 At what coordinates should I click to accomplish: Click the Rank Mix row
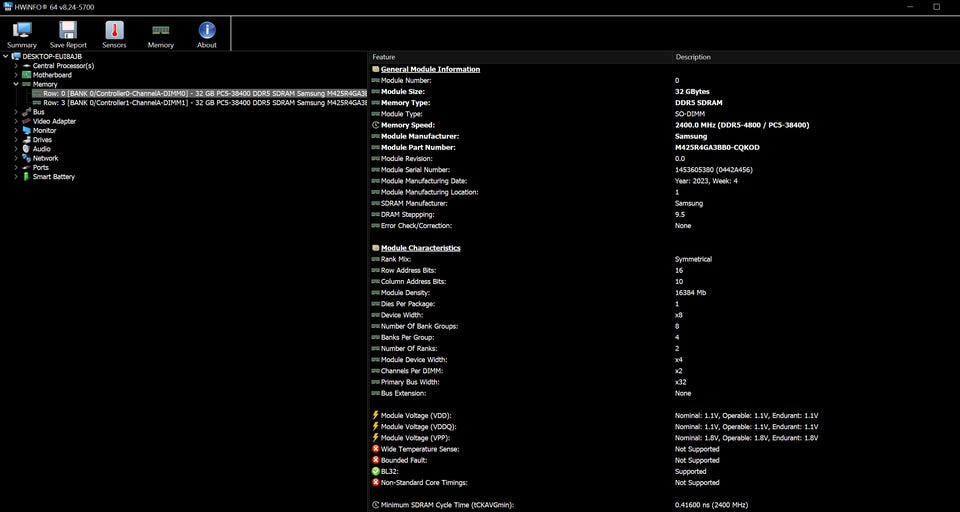click(664, 259)
